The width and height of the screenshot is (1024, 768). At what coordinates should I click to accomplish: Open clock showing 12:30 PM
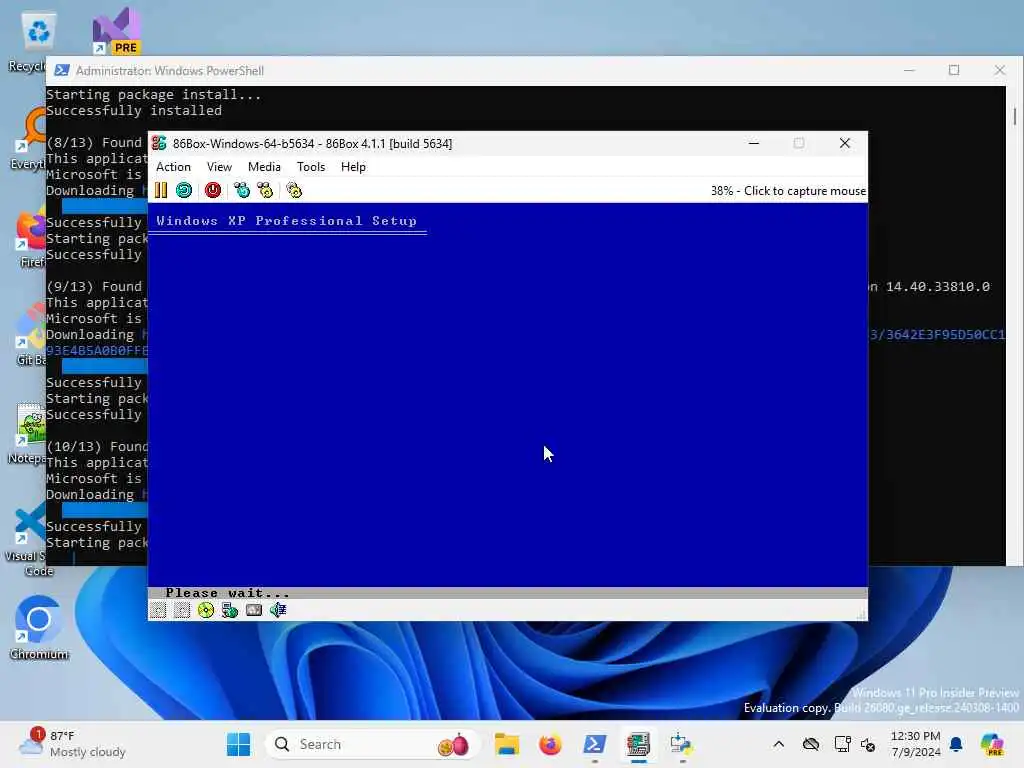(916, 744)
